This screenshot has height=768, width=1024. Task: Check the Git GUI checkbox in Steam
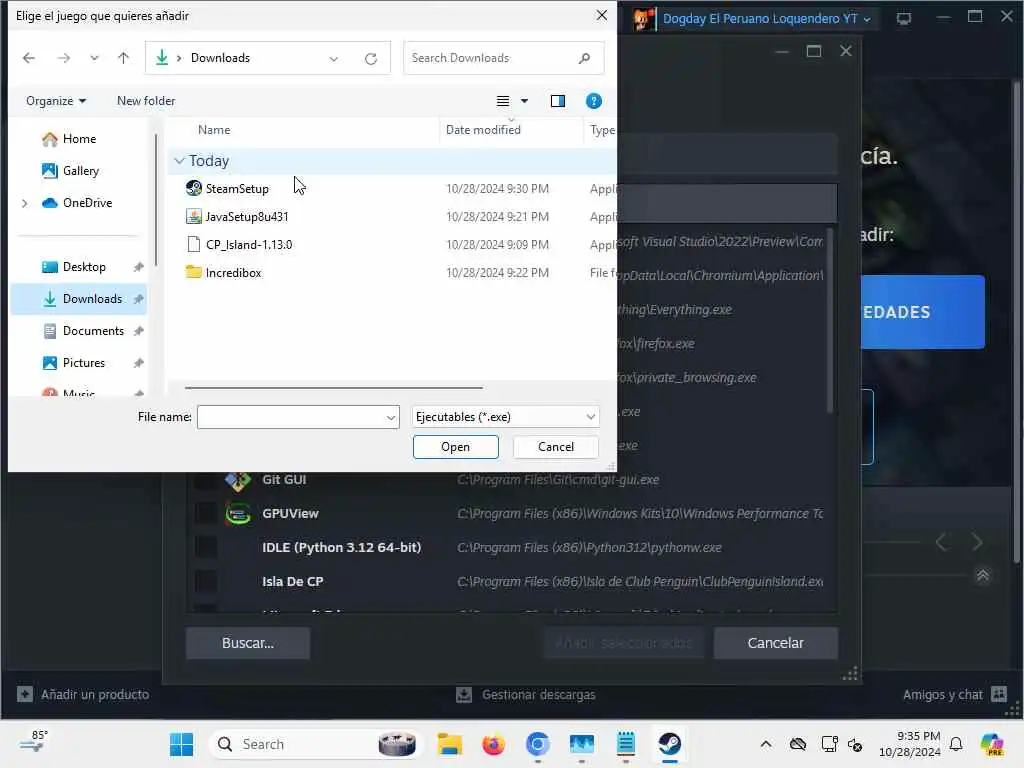[x=206, y=480]
